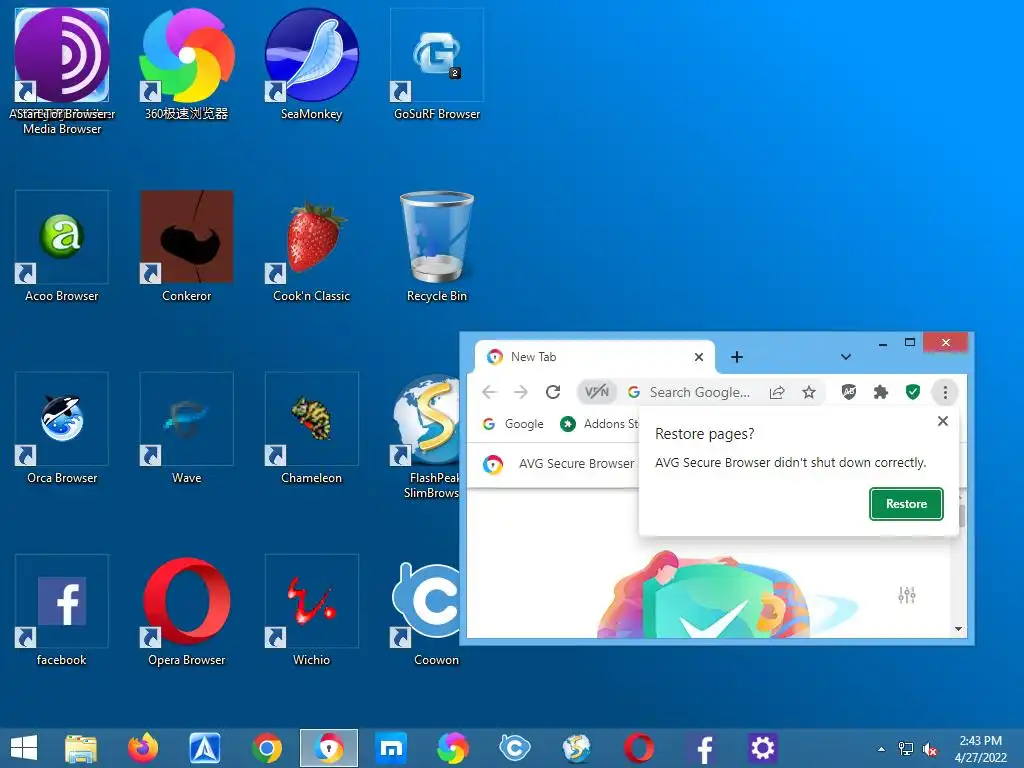
Task: Open the taskbar clock showing 2:43 PM
Action: click(x=980, y=748)
